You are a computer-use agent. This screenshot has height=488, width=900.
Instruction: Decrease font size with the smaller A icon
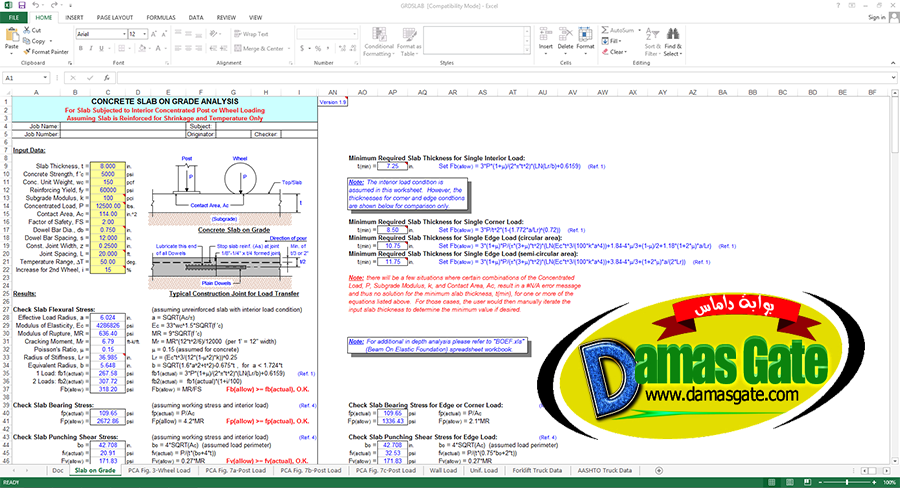pyautogui.click(x=163, y=34)
